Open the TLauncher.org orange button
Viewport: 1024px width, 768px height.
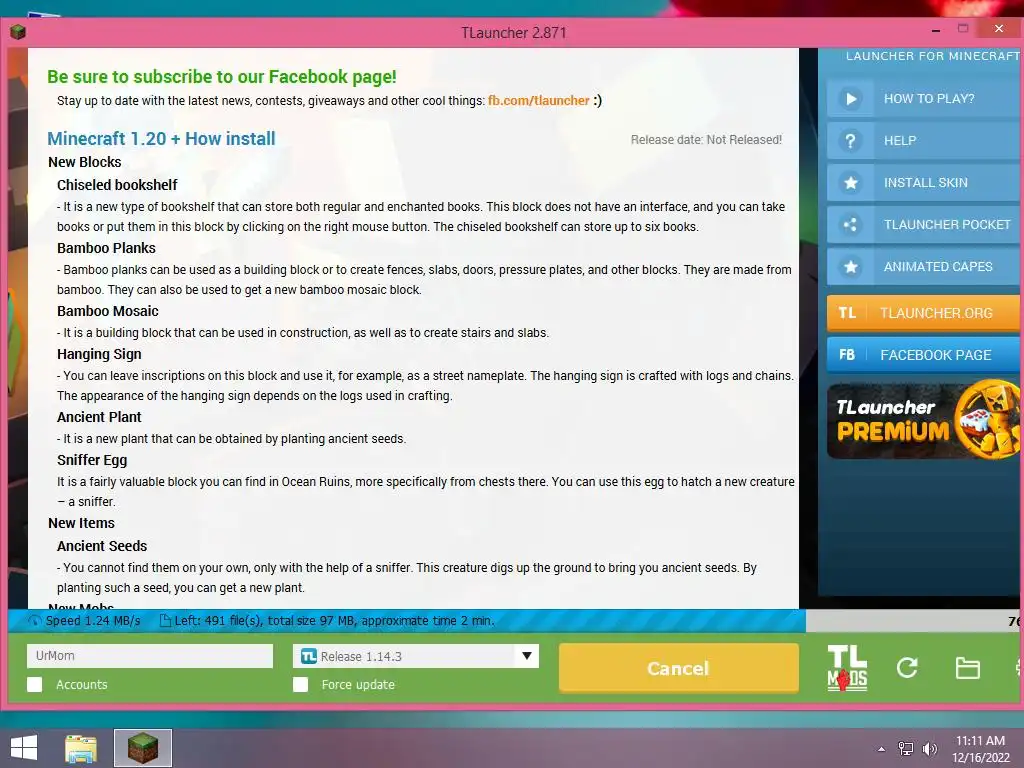click(923, 313)
